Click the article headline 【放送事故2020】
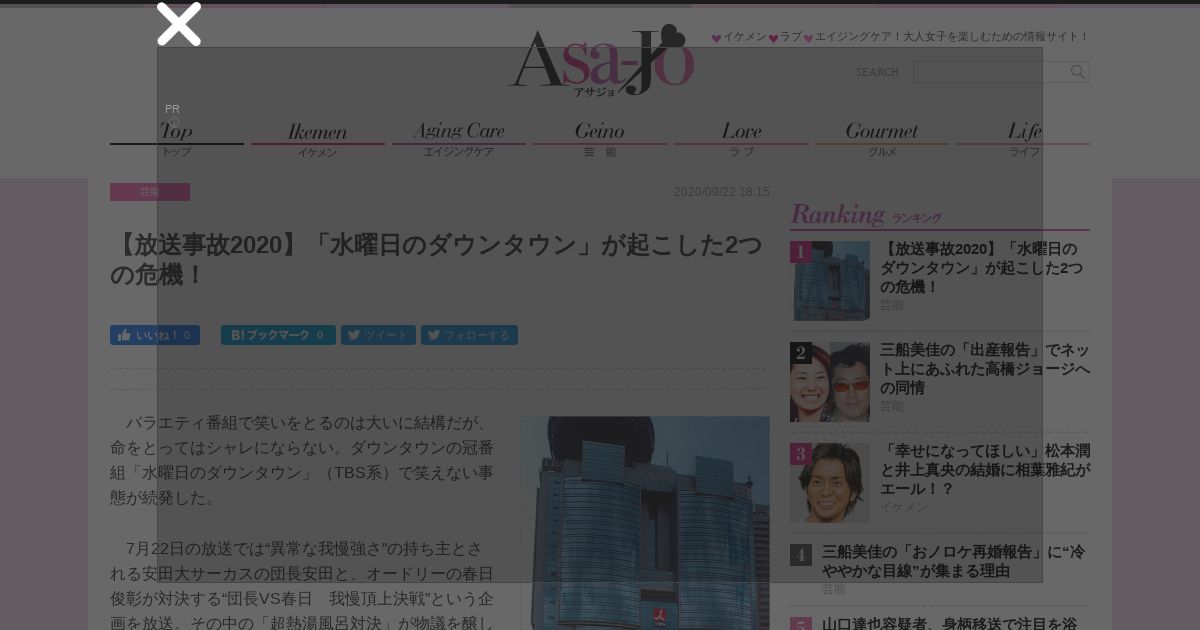The height and width of the screenshot is (630, 1200). (436, 259)
